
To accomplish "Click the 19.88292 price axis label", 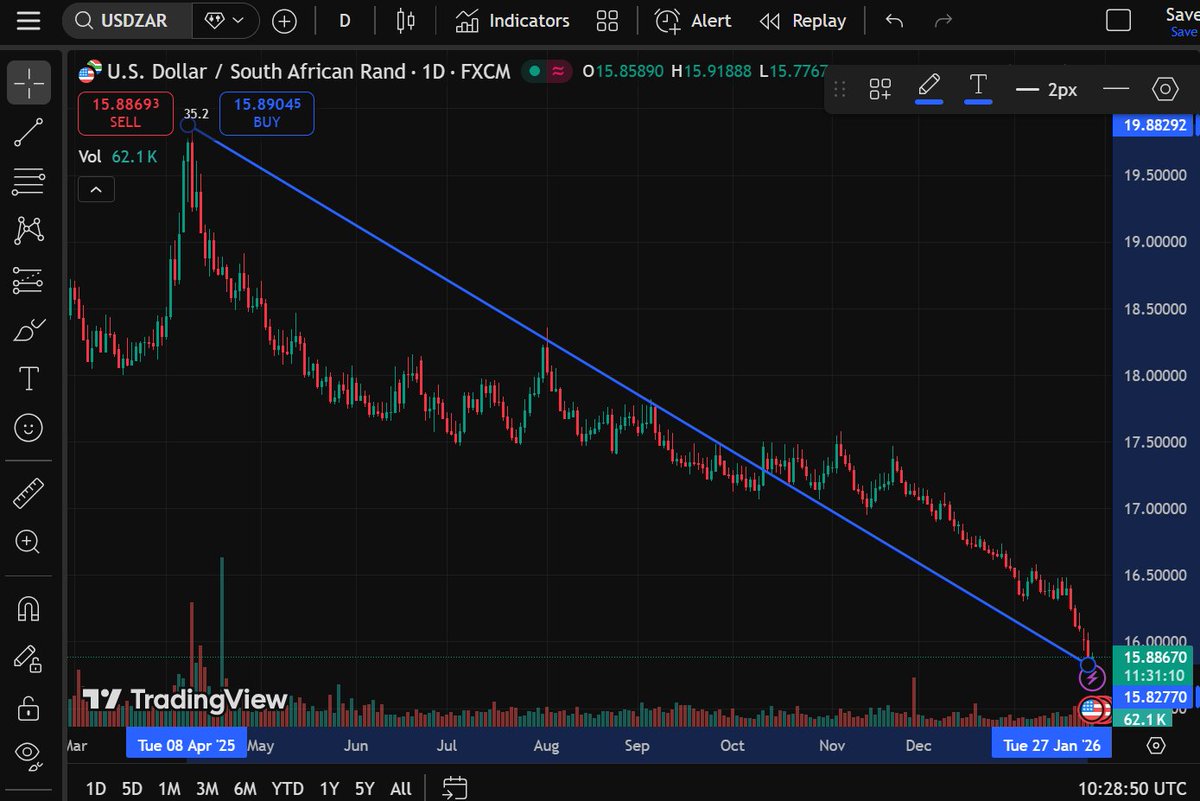I will (x=1155, y=126).
